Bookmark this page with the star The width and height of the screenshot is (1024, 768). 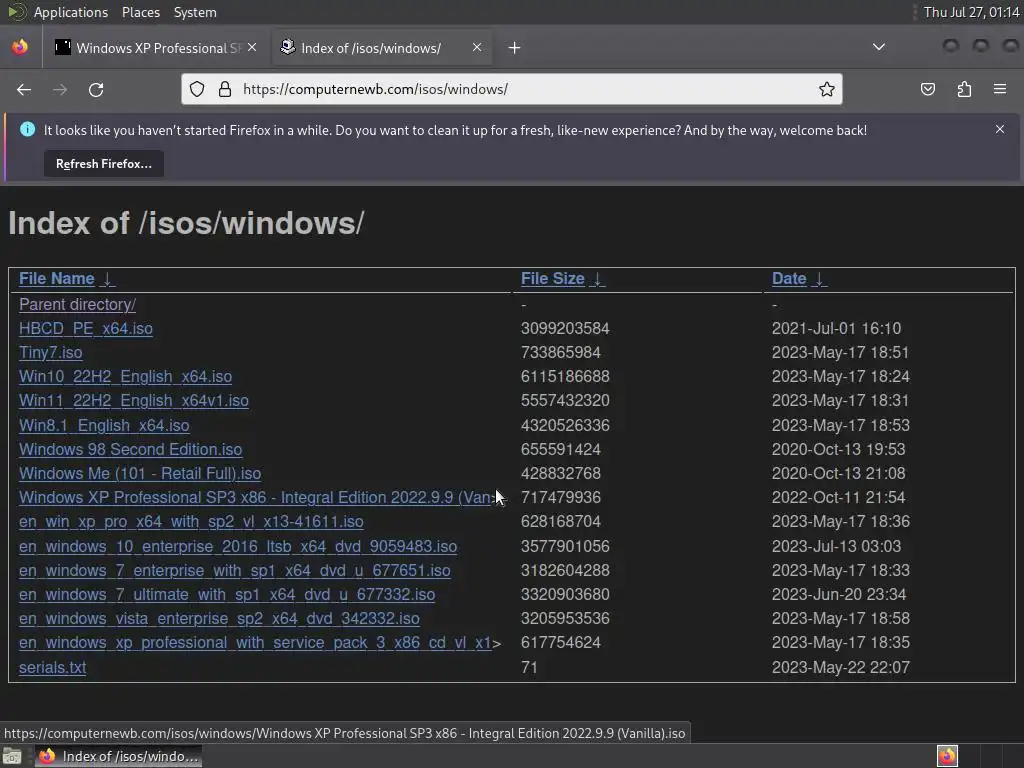[x=827, y=89]
